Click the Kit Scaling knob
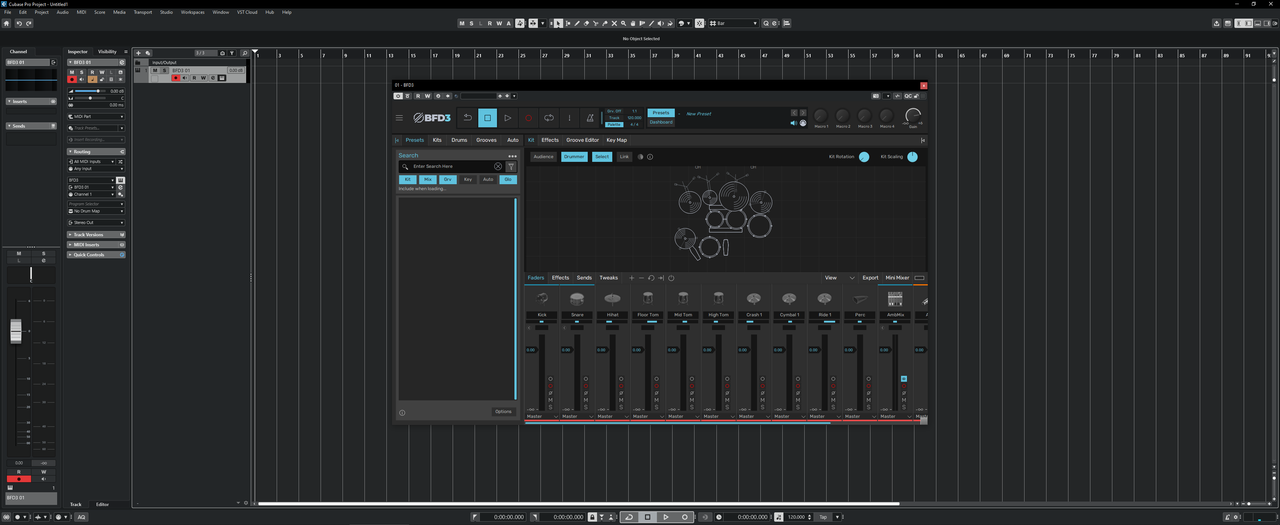The image size is (1280, 525). [x=912, y=157]
